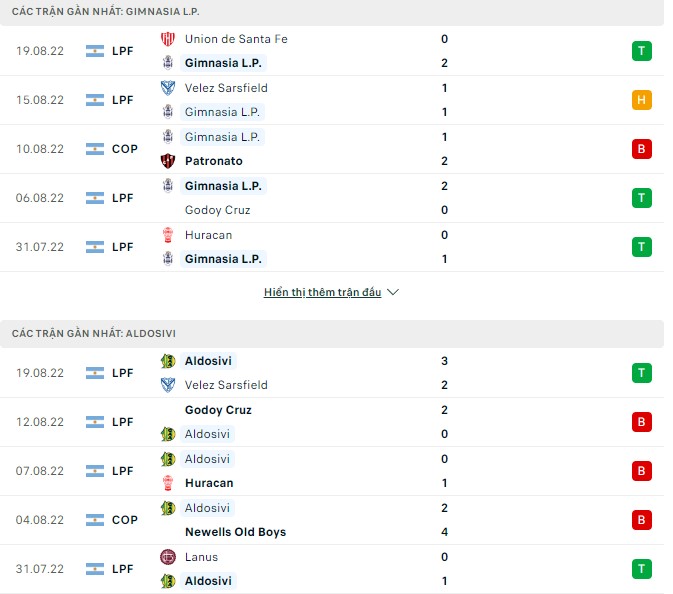Click the LPF league label on 19.08.22 Aldosivi match
The height and width of the screenshot is (594, 673).
[x=123, y=373]
